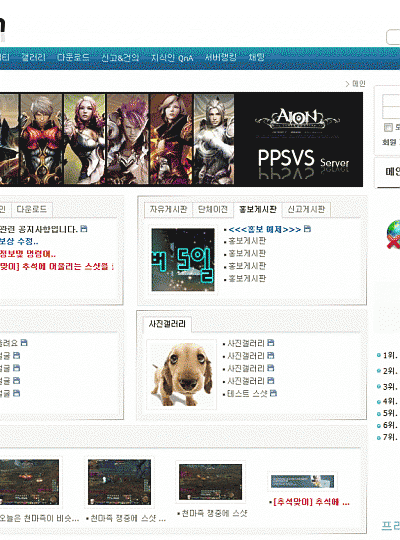Toggle the login checkbox in the sidebar
The image size is (400, 540).
coord(388,127)
